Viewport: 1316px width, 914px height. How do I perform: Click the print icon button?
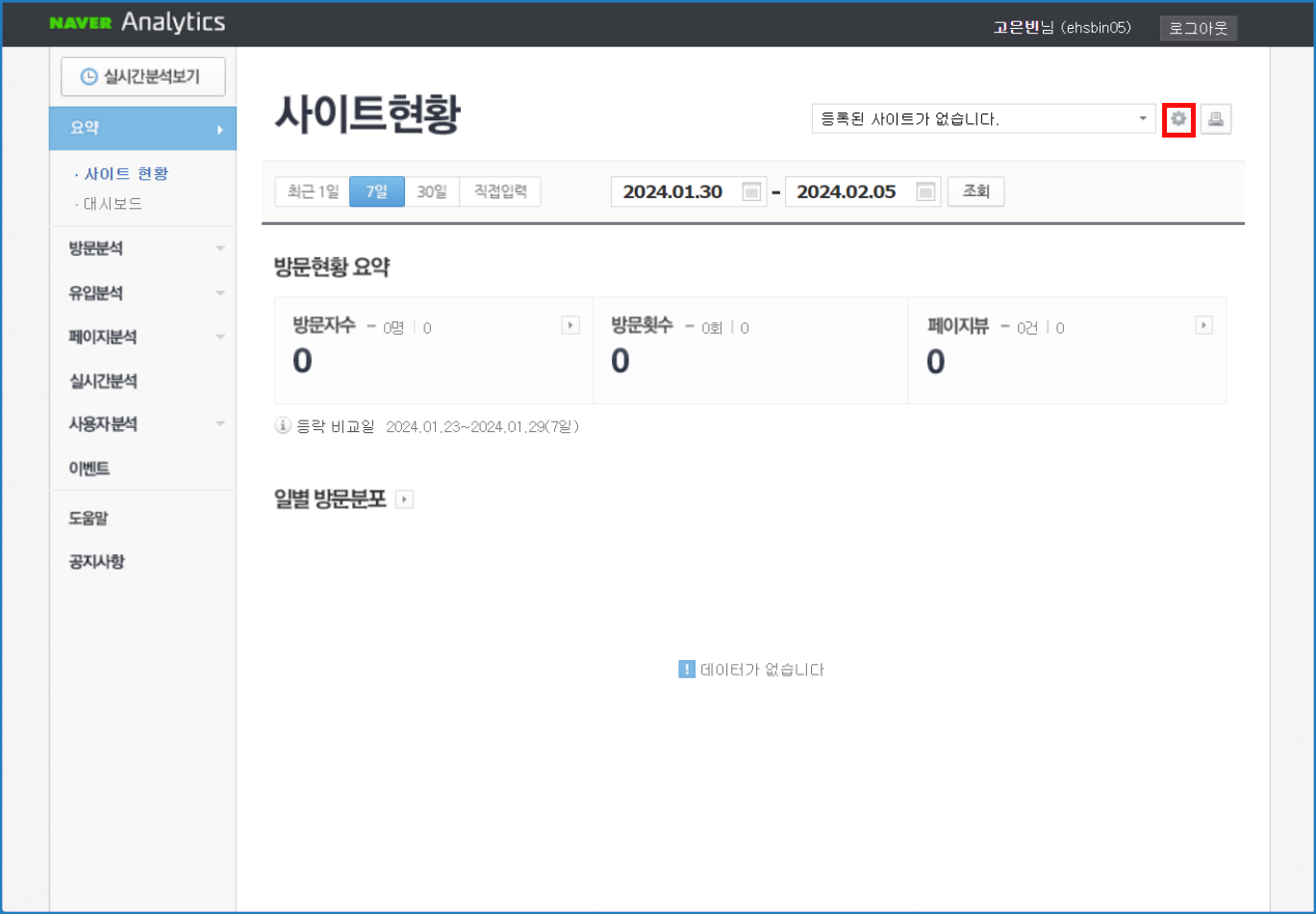1216,119
